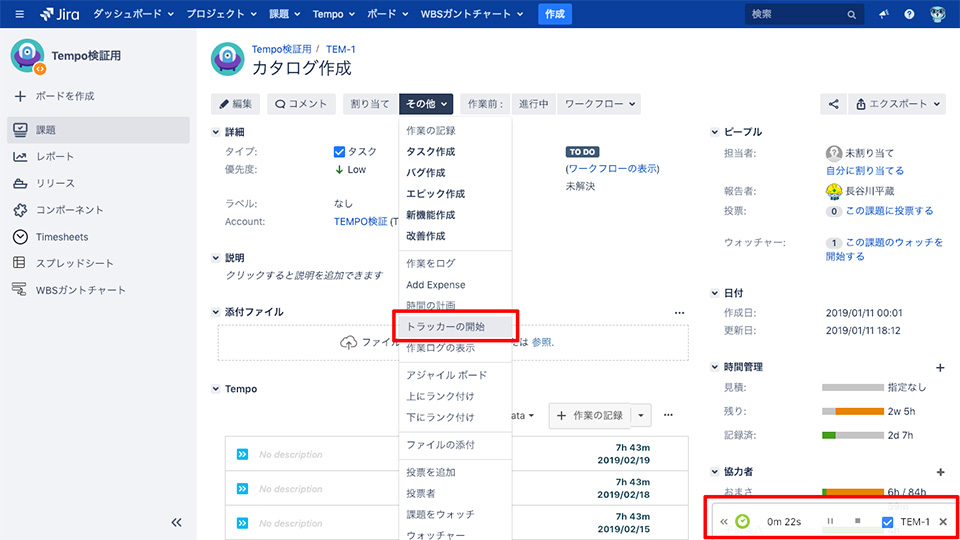Screen dimensions: 960x540
Task: Click the Tempo検証用 sidebar project avatar
Action: pos(28,56)
